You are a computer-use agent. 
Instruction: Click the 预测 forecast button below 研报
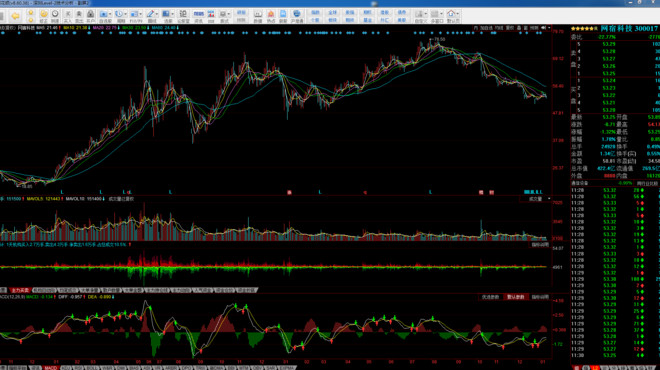[x=241, y=20]
